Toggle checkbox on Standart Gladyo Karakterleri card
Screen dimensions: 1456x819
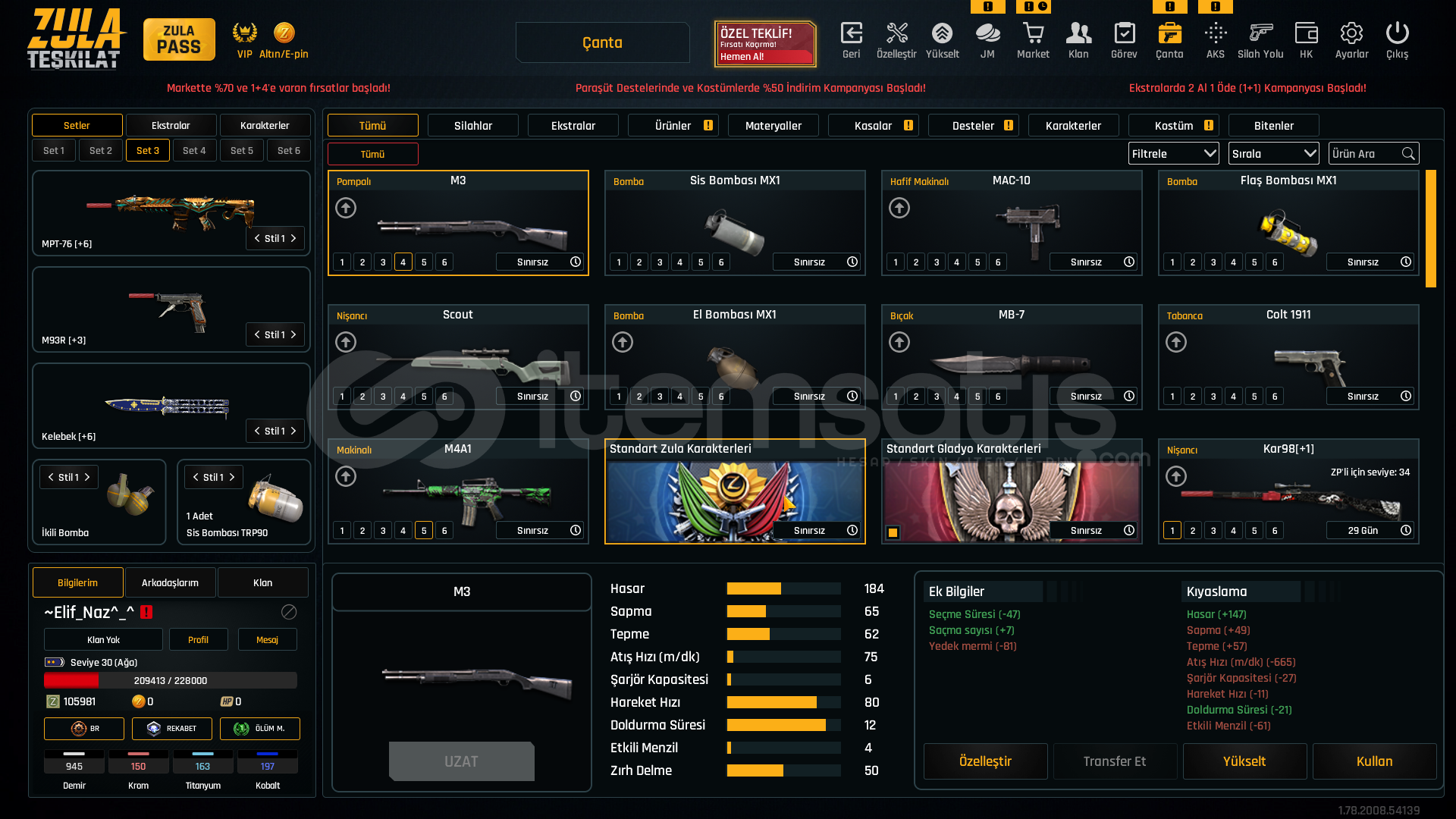[893, 532]
